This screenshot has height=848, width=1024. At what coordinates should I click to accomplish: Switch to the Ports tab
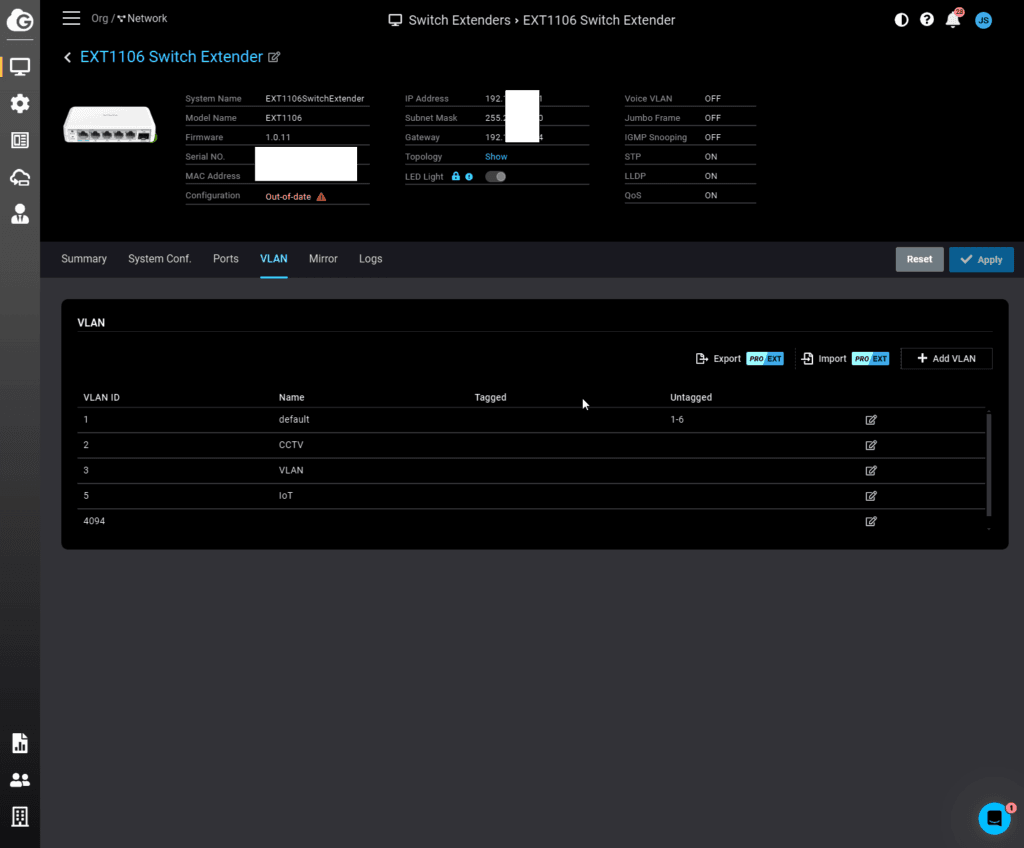pos(226,259)
